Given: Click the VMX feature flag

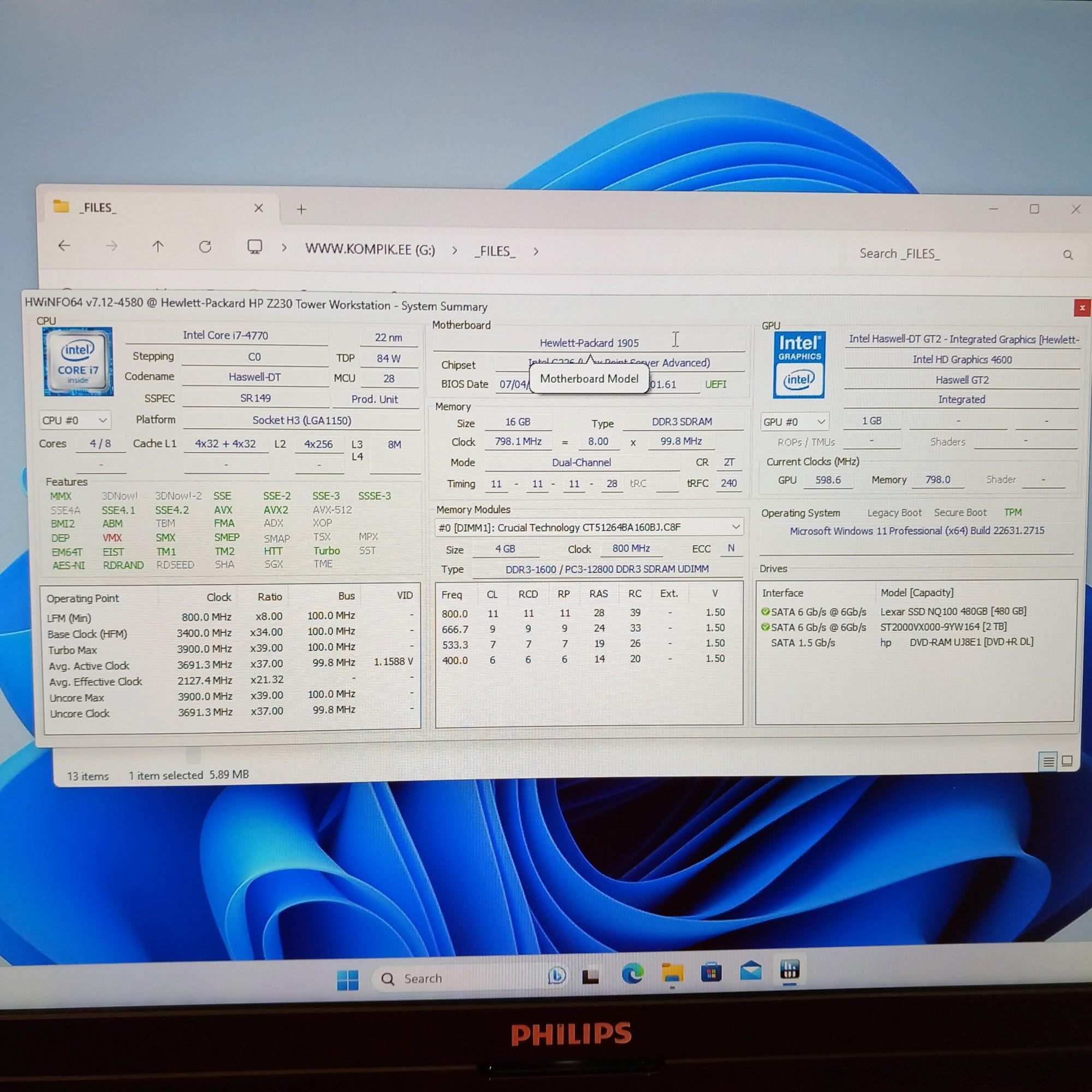Looking at the screenshot, I should point(112,538).
